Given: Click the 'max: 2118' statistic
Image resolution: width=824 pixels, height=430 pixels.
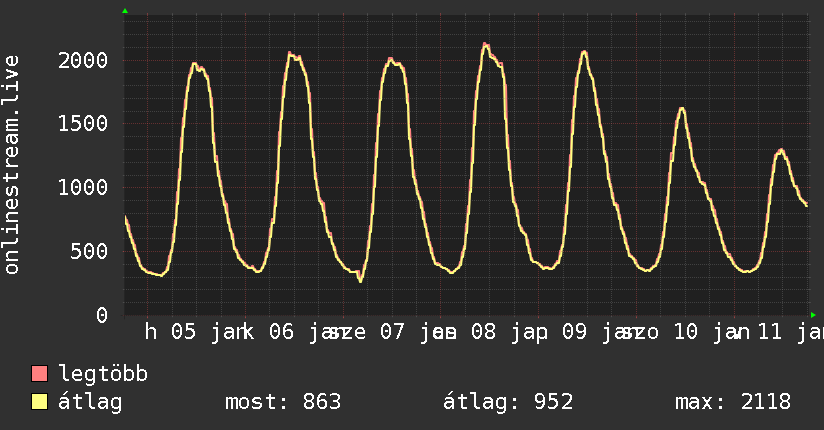Looking at the screenshot, I should pyautogui.click(x=733, y=402).
